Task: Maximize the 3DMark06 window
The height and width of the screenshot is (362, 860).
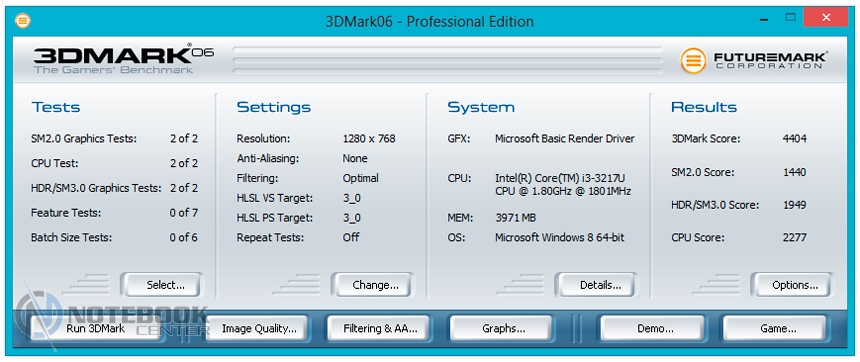Action: [x=790, y=18]
